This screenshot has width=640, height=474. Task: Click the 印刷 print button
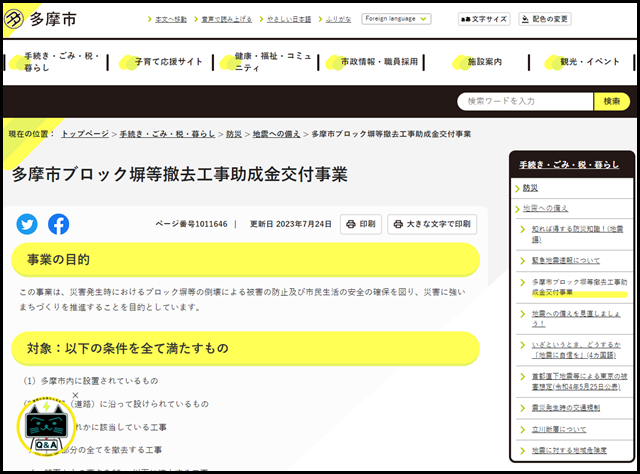361,224
